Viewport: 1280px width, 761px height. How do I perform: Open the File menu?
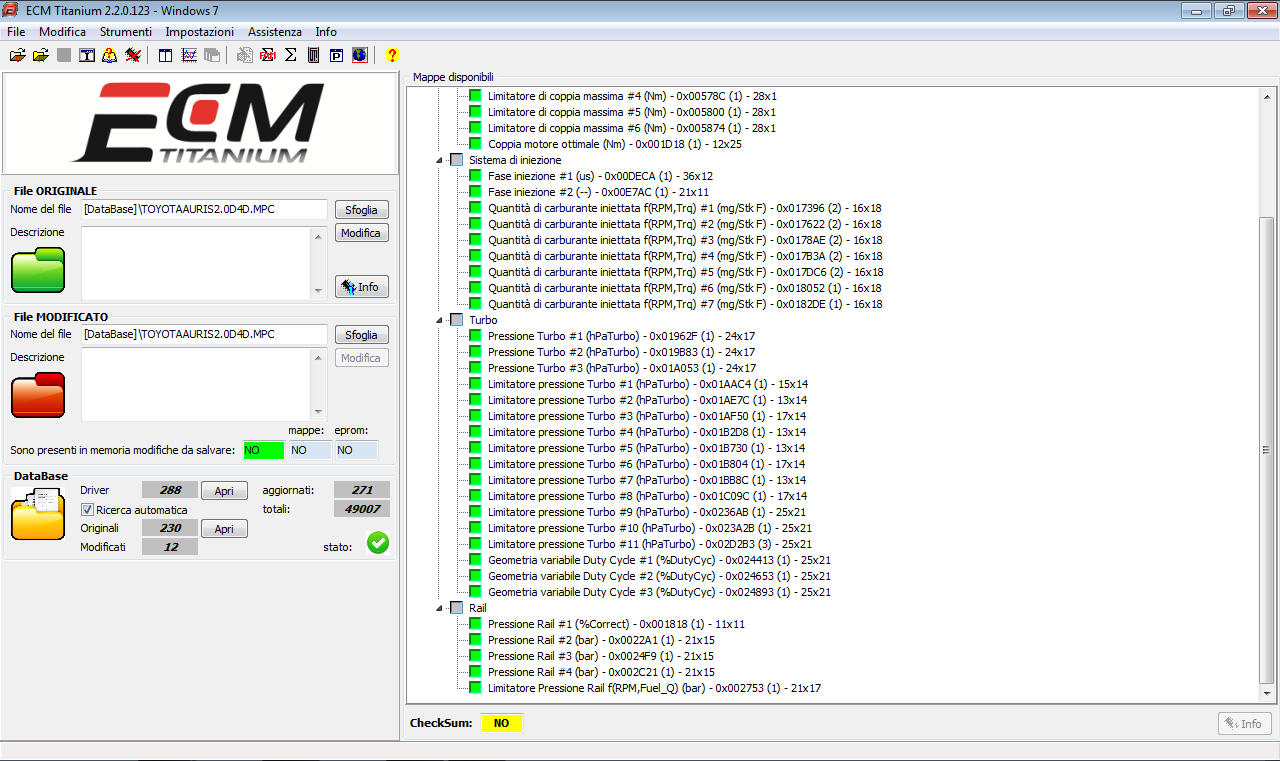coord(16,32)
